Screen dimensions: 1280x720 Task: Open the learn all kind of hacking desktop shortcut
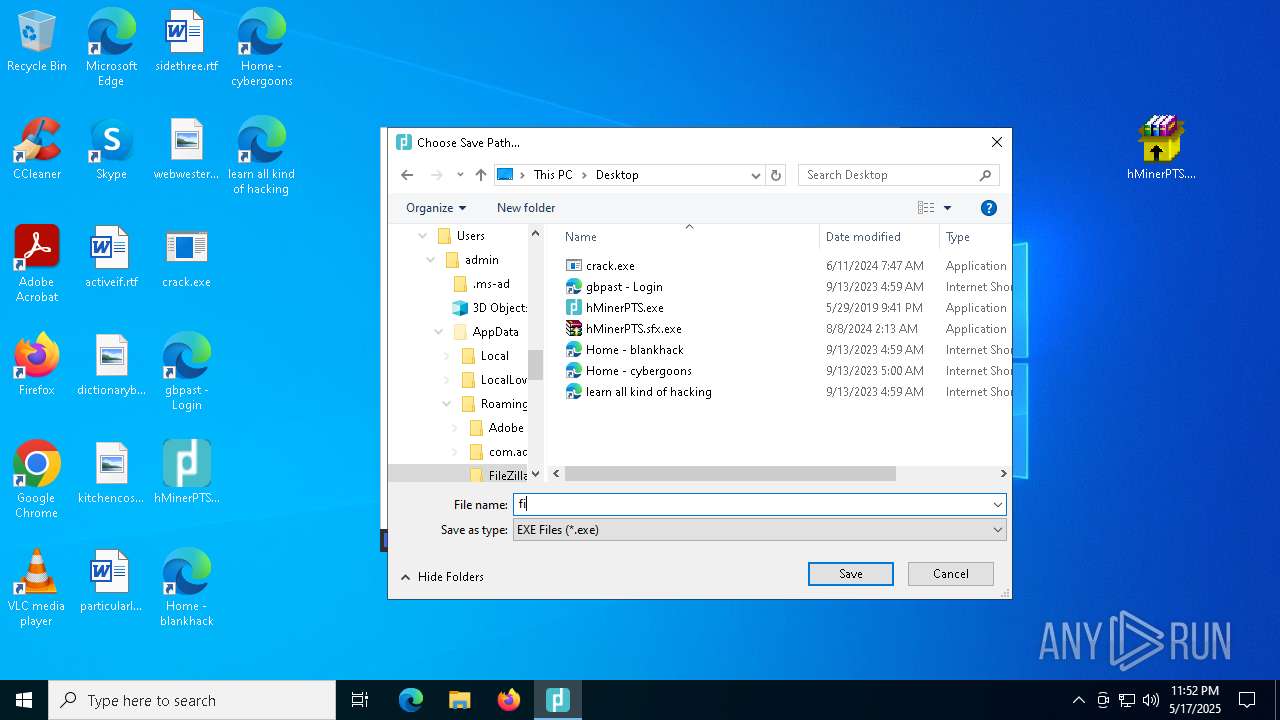(x=261, y=156)
